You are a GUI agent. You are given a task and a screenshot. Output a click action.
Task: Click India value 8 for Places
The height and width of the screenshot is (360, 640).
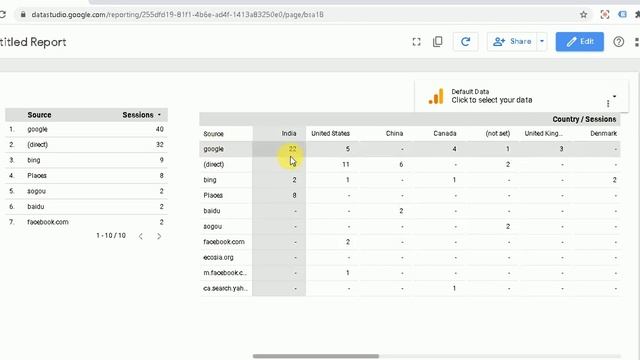coord(294,196)
